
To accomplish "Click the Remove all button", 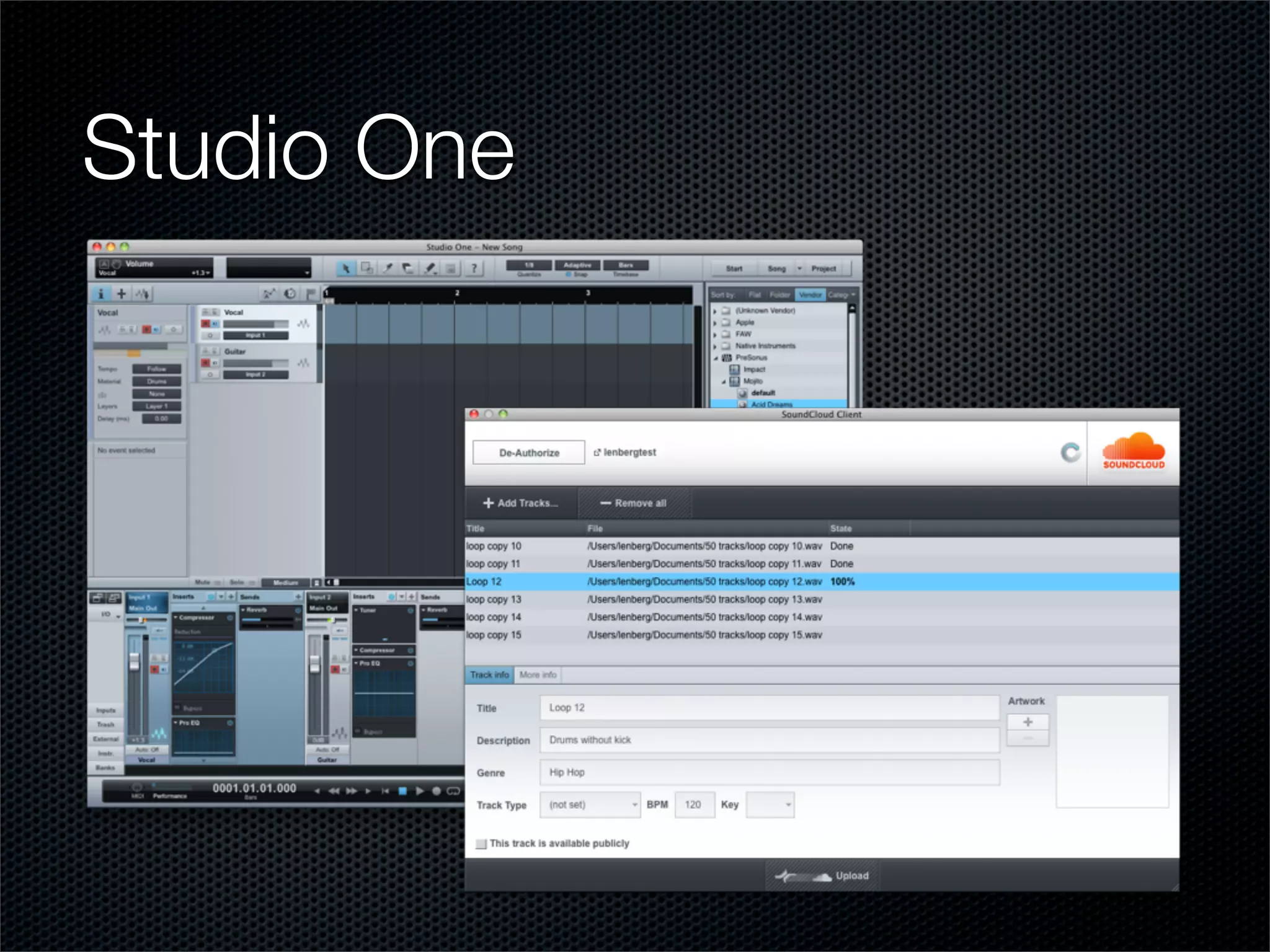I will click(x=634, y=503).
